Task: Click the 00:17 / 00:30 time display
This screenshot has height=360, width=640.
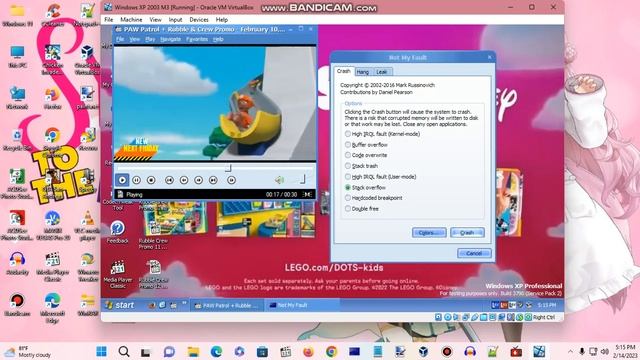Action: (x=281, y=195)
